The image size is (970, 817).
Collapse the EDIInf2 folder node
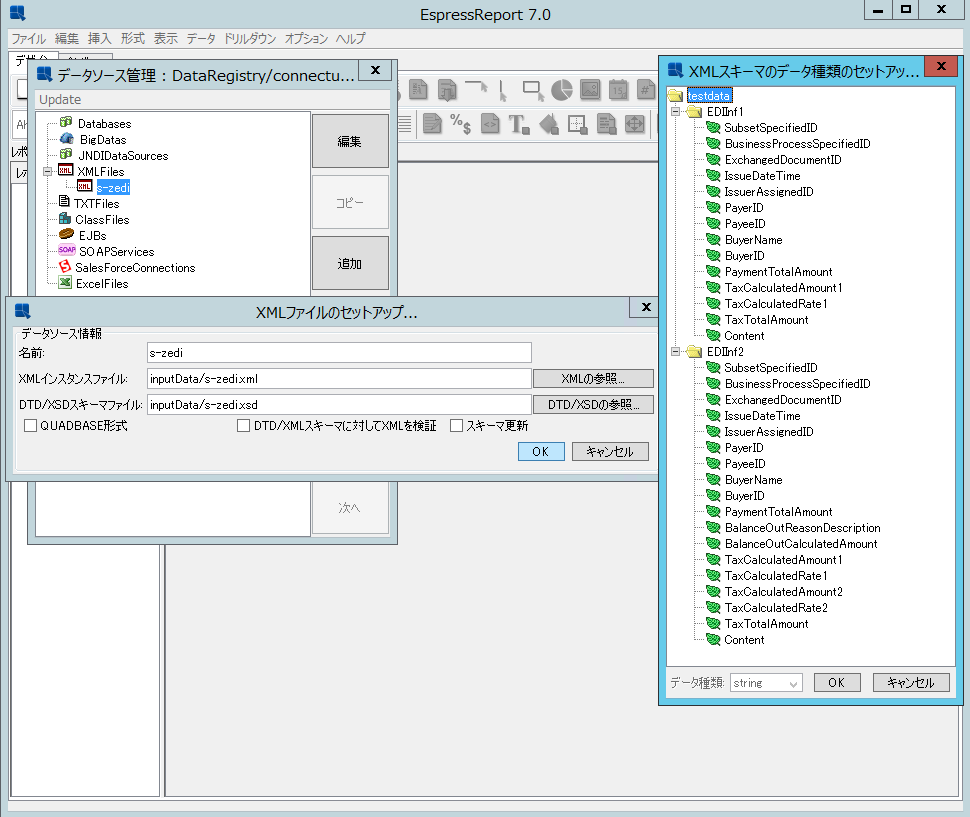pyautogui.click(x=676, y=351)
